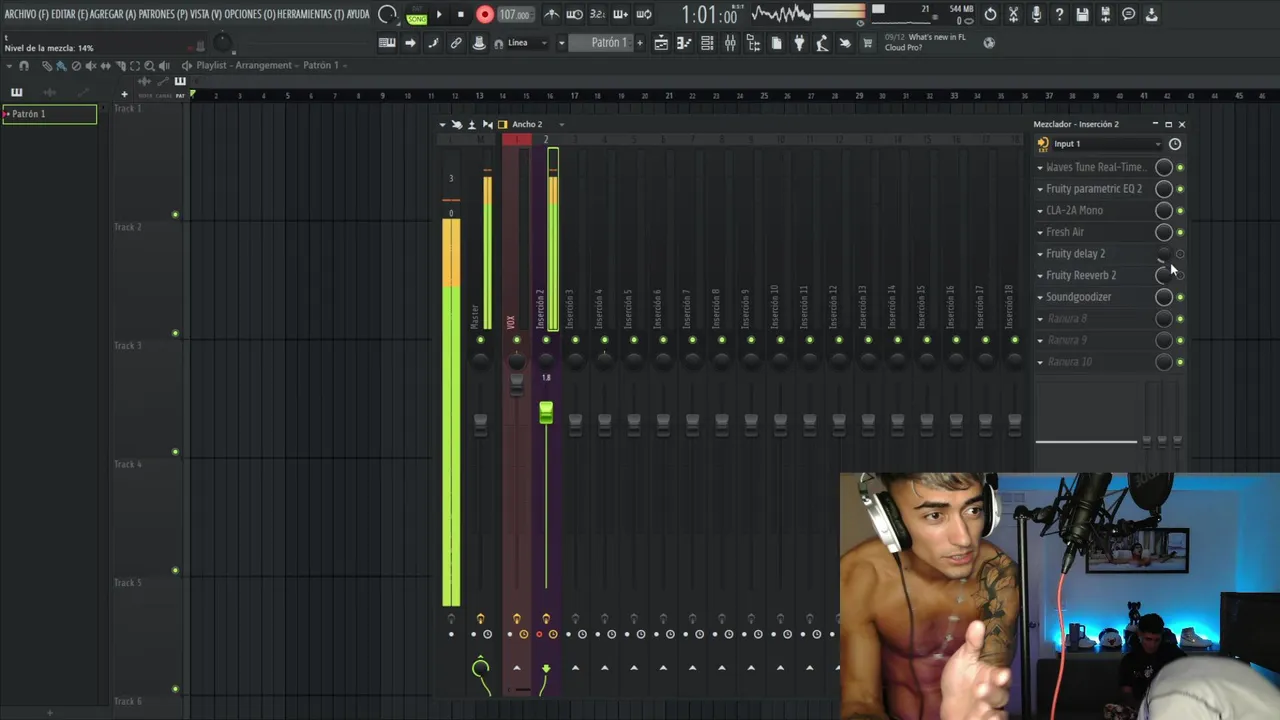Open the "What's new in FL Cloud Pro?" news link
The image size is (1280, 720).
(925, 42)
